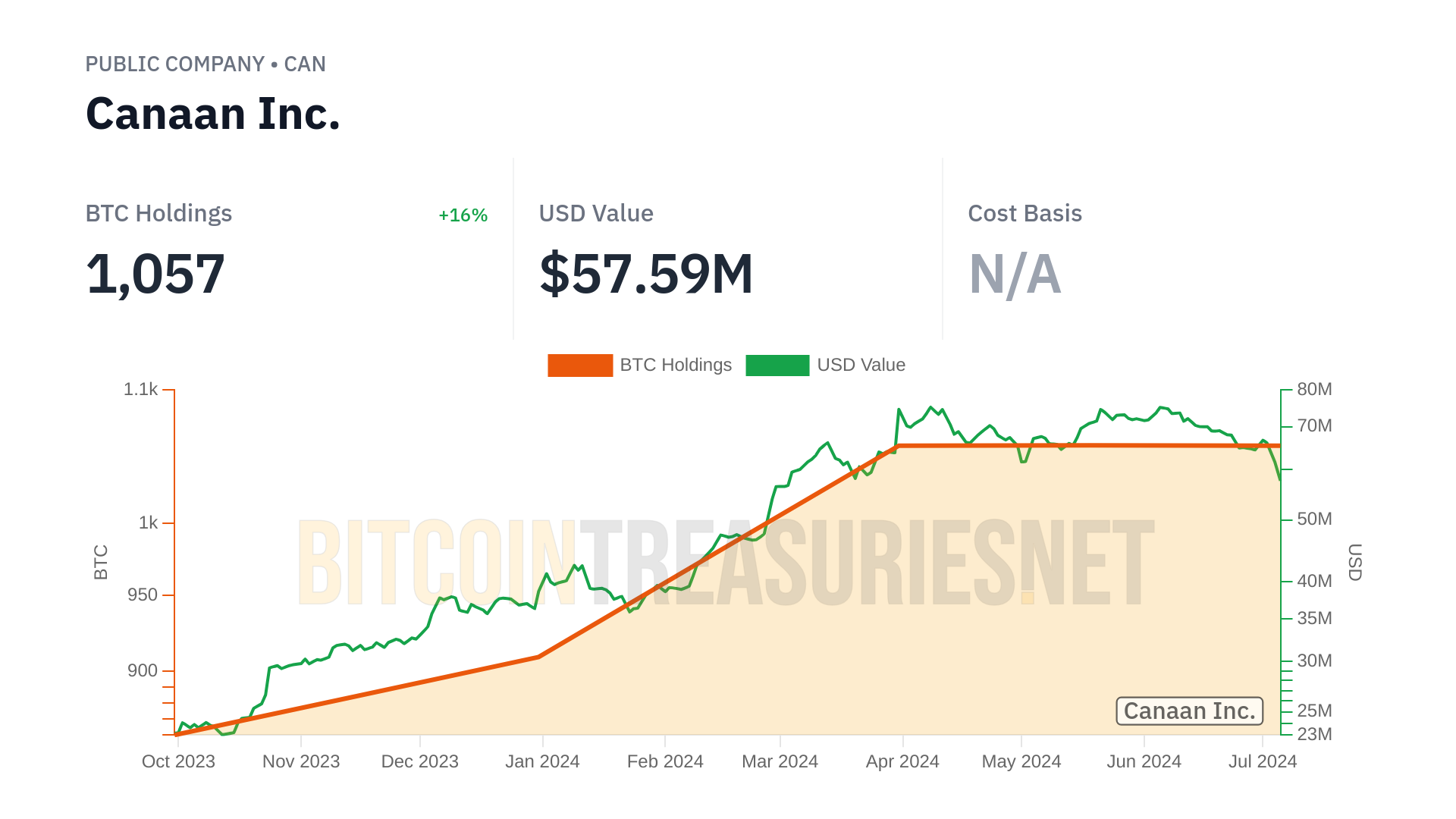
Task: Click the Oct 2023 x-axis label
Action: tap(178, 761)
